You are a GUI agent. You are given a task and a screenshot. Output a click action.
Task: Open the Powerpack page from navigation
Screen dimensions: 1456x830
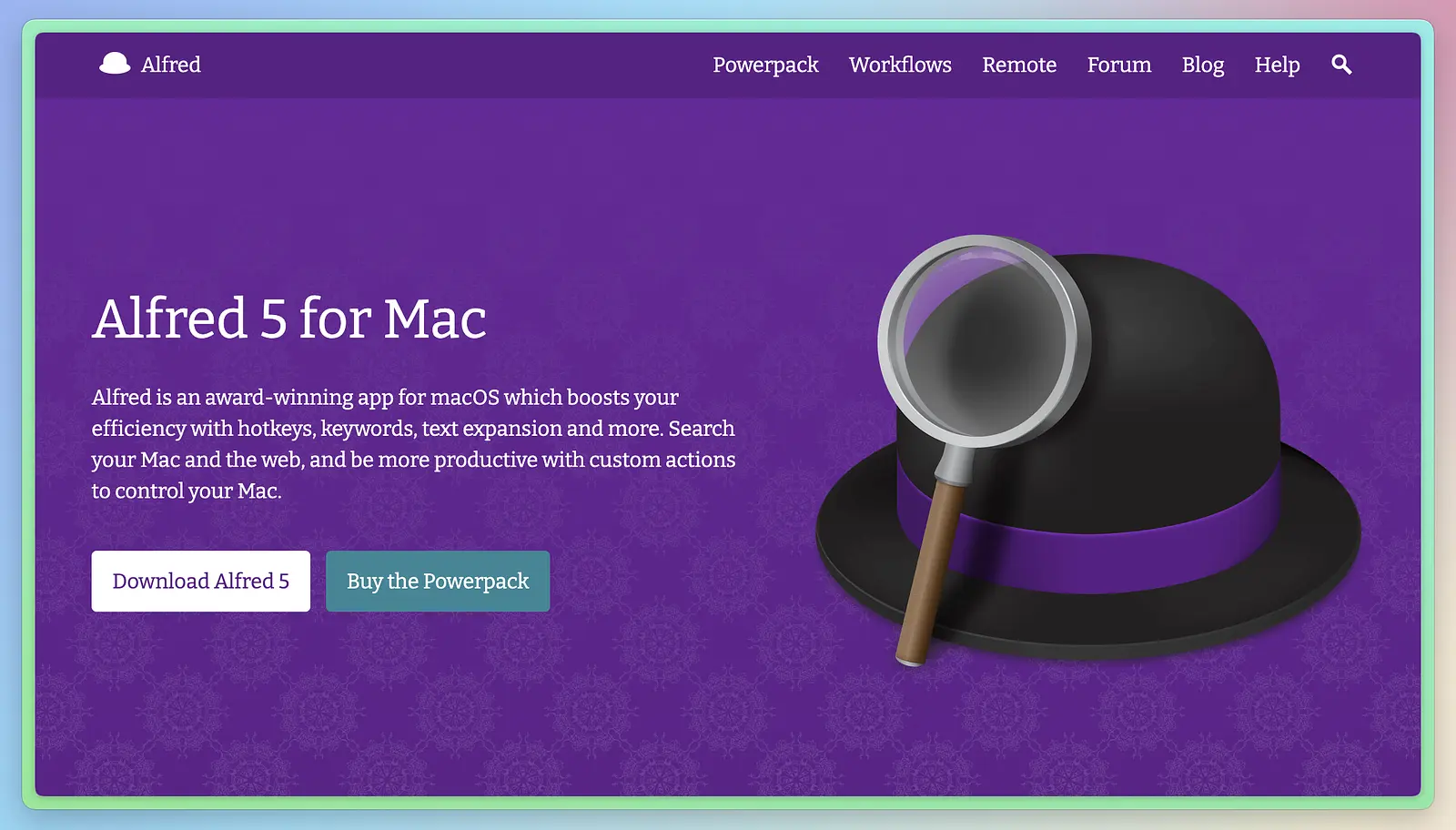tap(765, 66)
